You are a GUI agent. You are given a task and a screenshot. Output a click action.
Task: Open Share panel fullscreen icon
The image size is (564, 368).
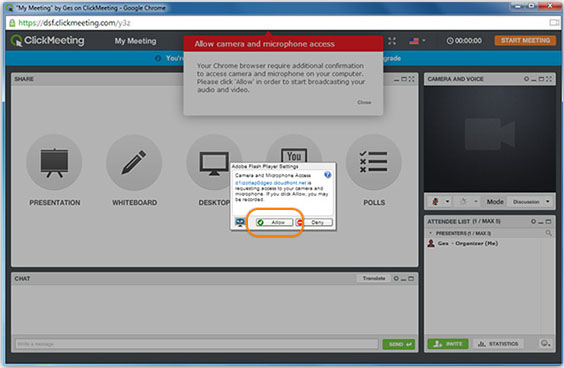(x=412, y=79)
